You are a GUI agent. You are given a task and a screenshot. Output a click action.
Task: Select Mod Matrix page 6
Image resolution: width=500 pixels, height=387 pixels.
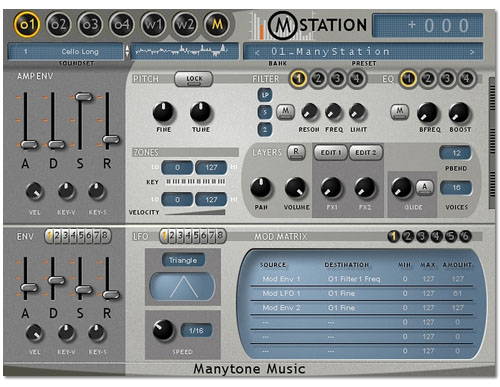pos(465,236)
